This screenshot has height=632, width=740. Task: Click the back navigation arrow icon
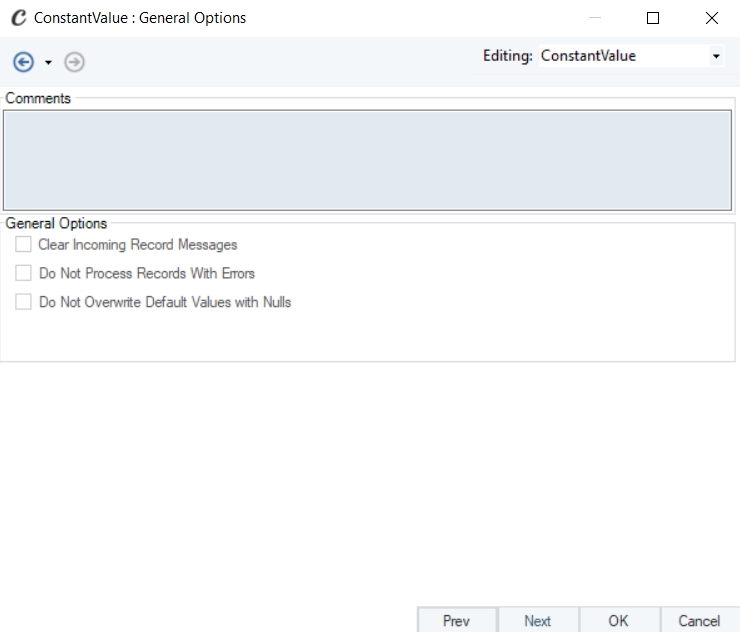tap(22, 62)
